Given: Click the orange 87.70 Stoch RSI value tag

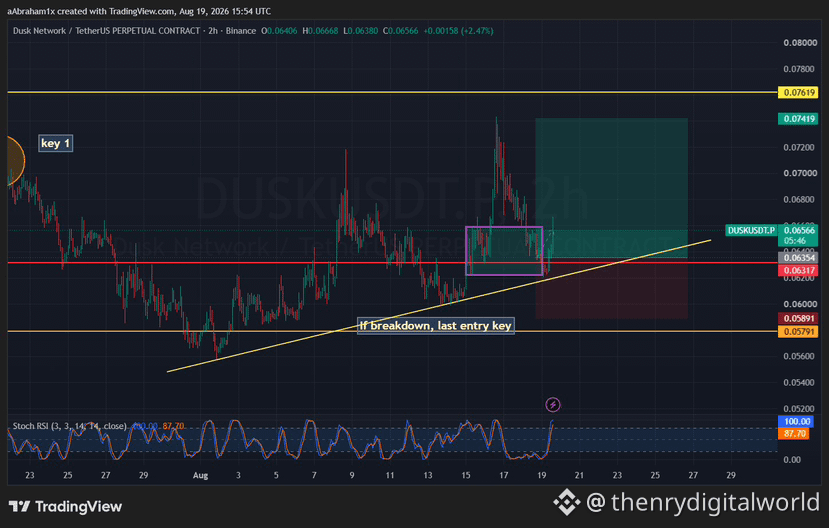Looking at the screenshot, I should coord(796,433).
